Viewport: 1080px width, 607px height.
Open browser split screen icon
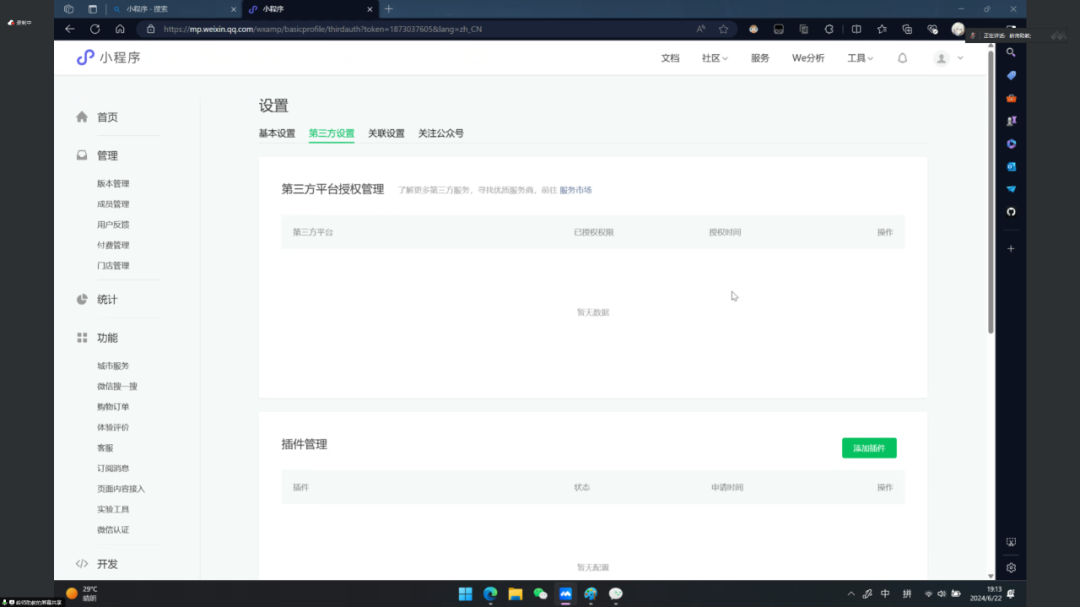click(856, 29)
